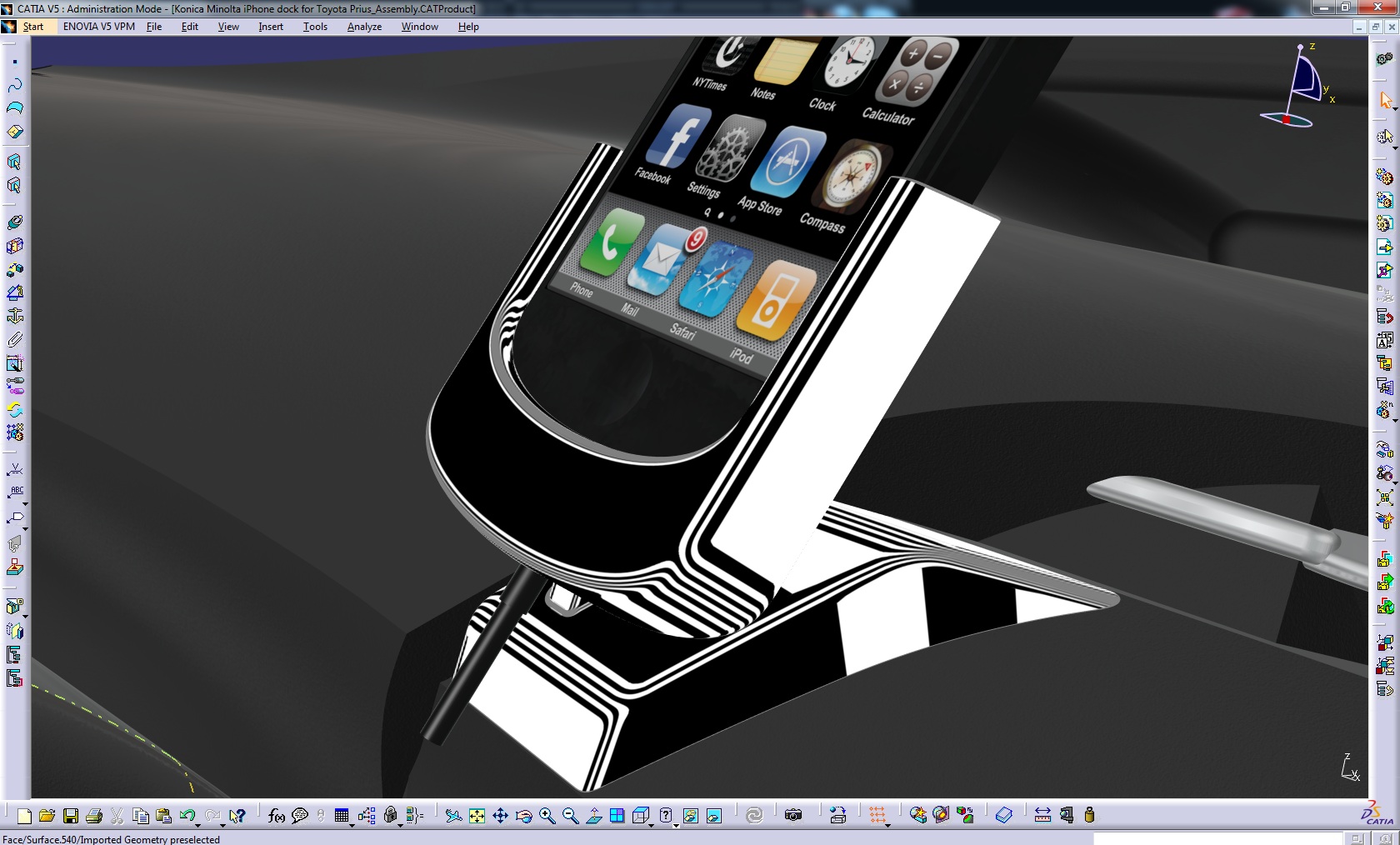
Task: Click the Comment speech-bubble icon
Action: (x=300, y=816)
